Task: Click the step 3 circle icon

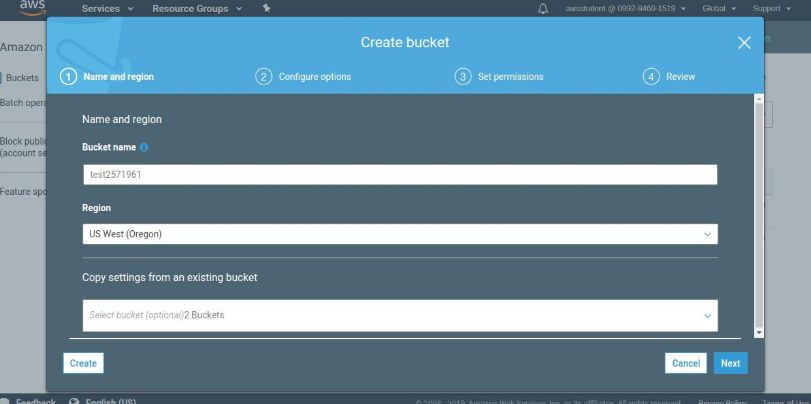Action: 463,77
